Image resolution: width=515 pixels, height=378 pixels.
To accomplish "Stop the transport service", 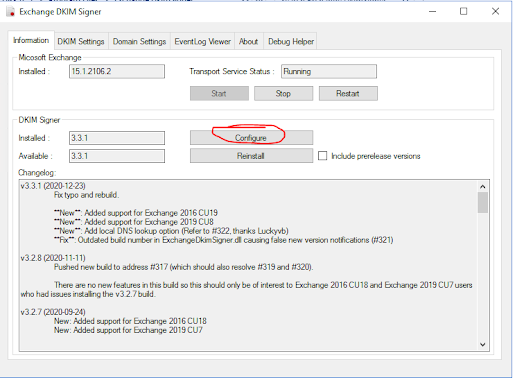I will pos(283,93).
